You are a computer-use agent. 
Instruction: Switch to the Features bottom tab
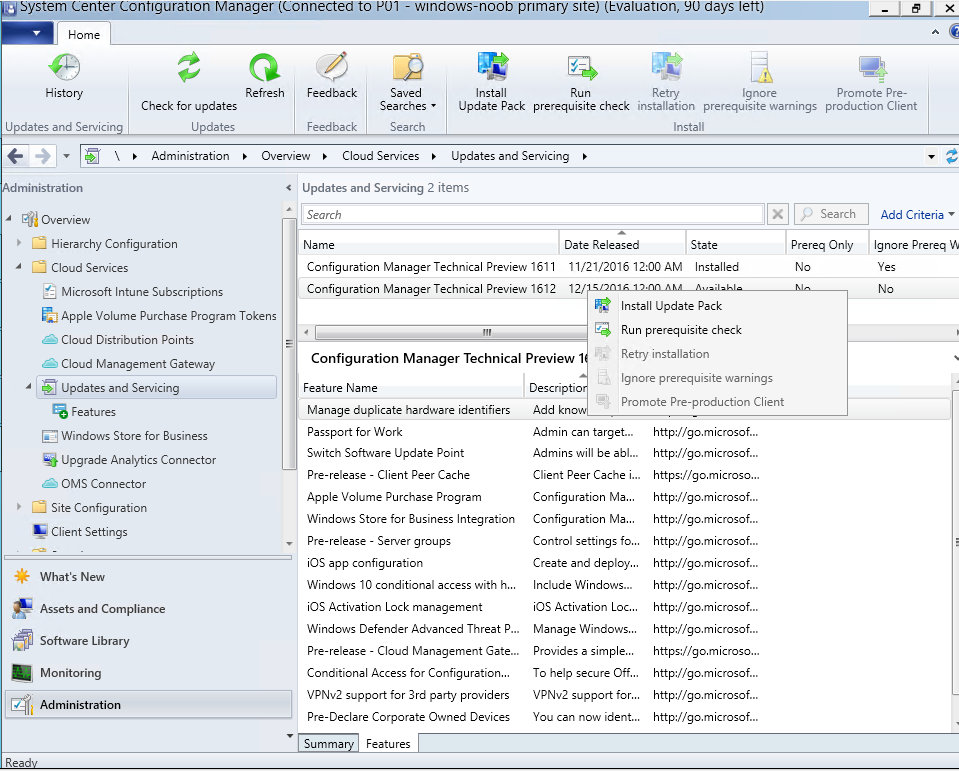coord(388,743)
